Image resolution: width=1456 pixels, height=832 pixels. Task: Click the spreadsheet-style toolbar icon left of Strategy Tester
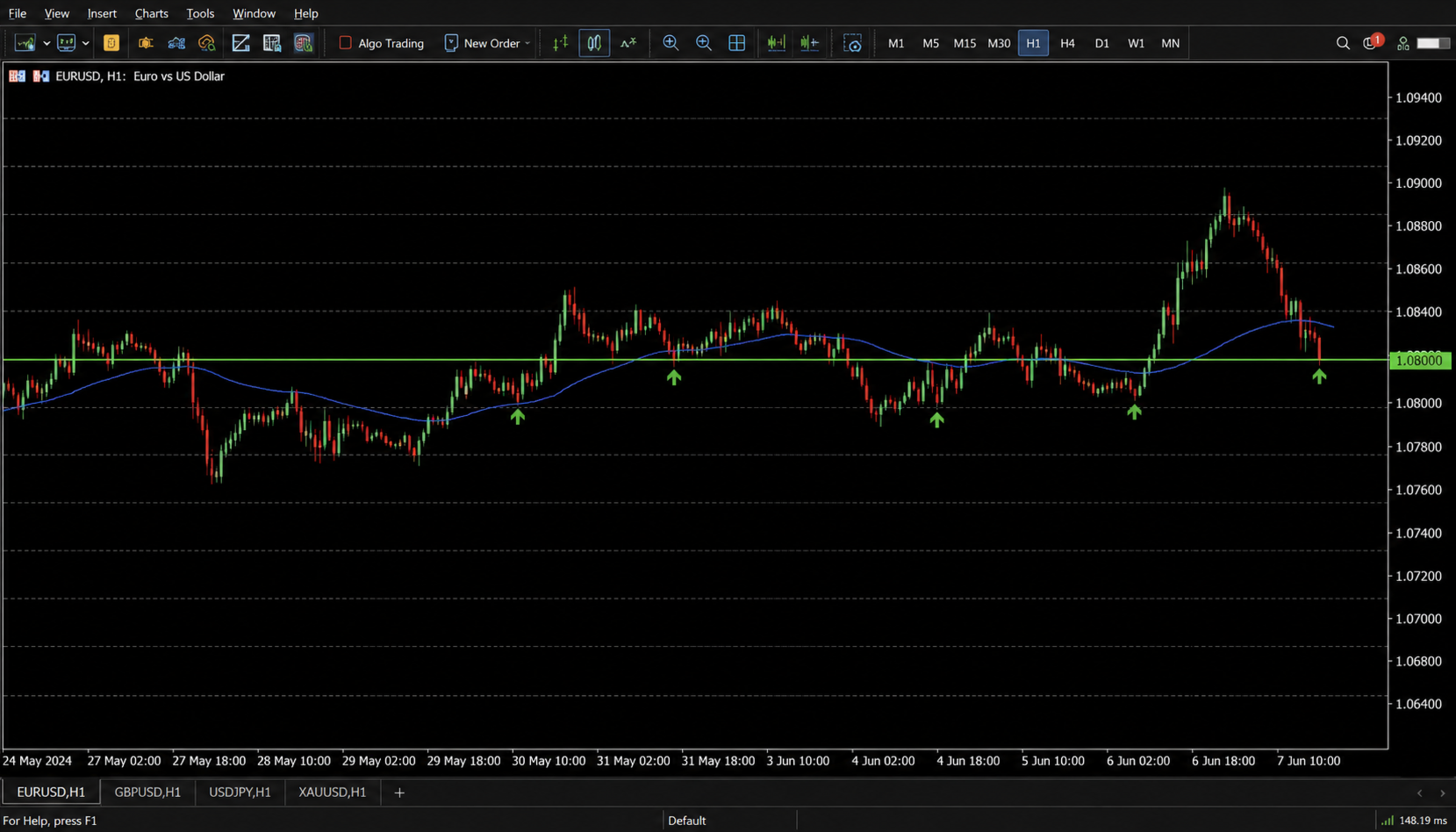point(272,43)
